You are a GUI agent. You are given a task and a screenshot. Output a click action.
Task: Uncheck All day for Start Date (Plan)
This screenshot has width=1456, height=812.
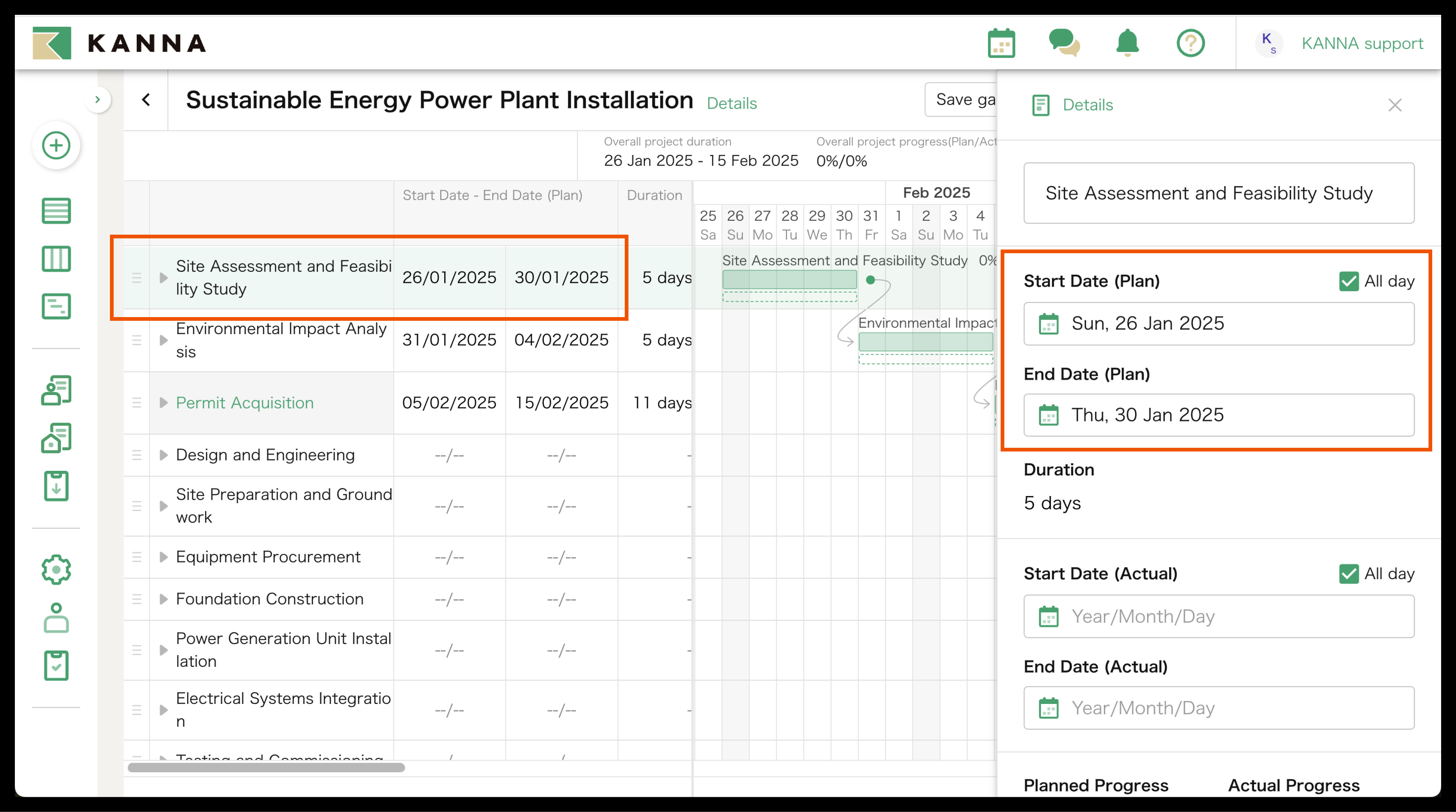(x=1349, y=281)
